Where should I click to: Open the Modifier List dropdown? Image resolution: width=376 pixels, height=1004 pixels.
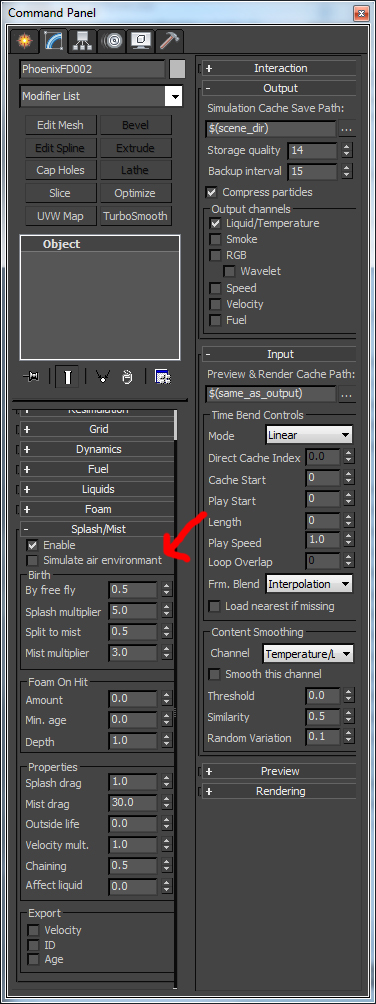[101, 97]
